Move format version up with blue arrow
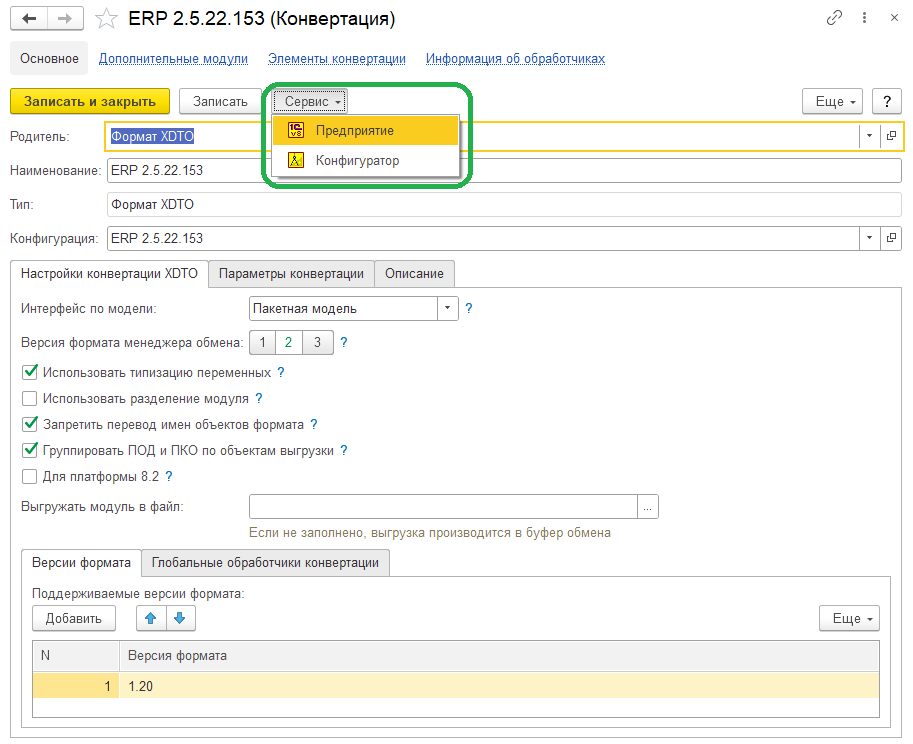Viewport: 913px width, 744px height. [151, 618]
